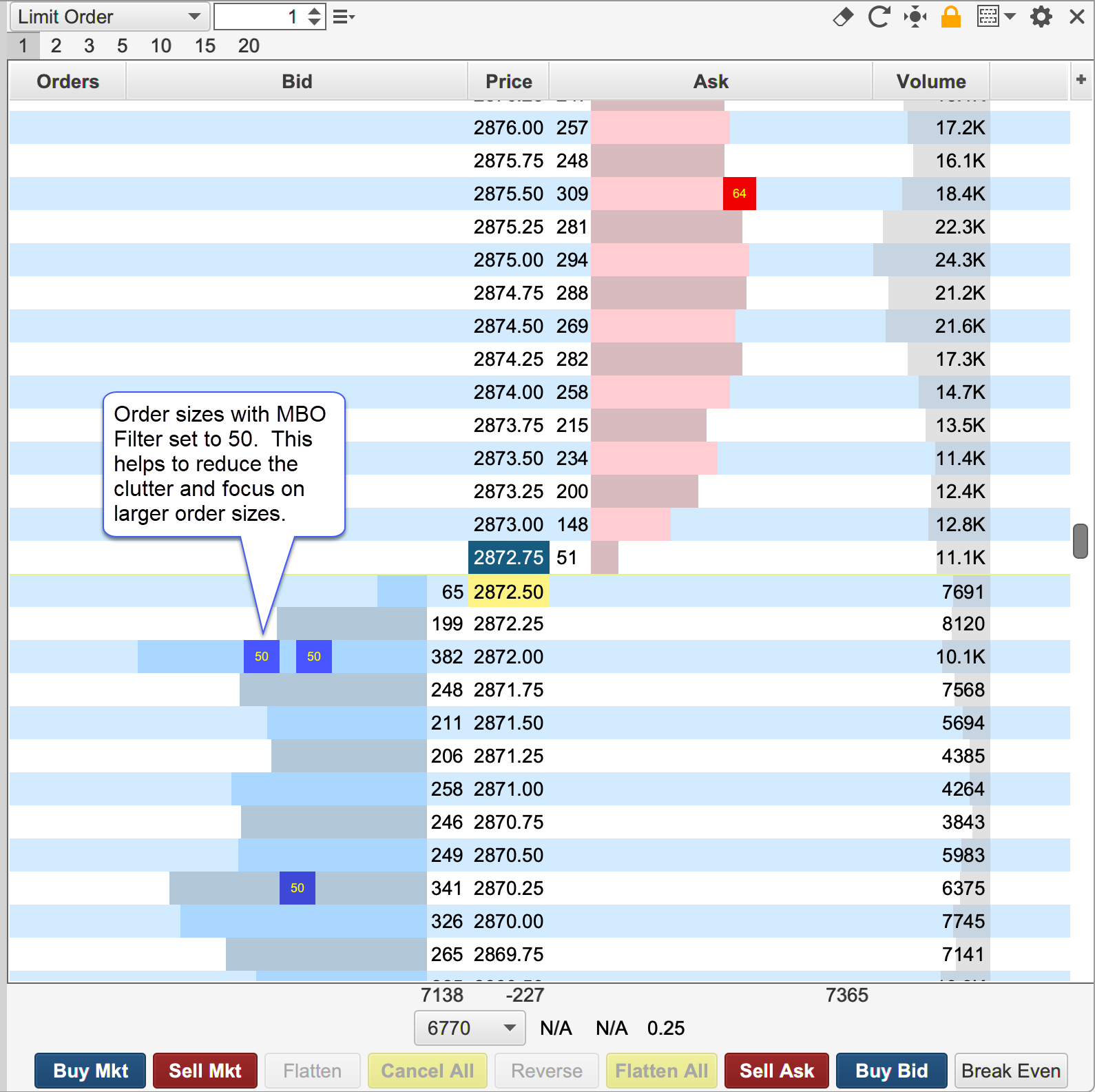Click the eraser clear icon
1095x1092 pixels.
point(843,17)
